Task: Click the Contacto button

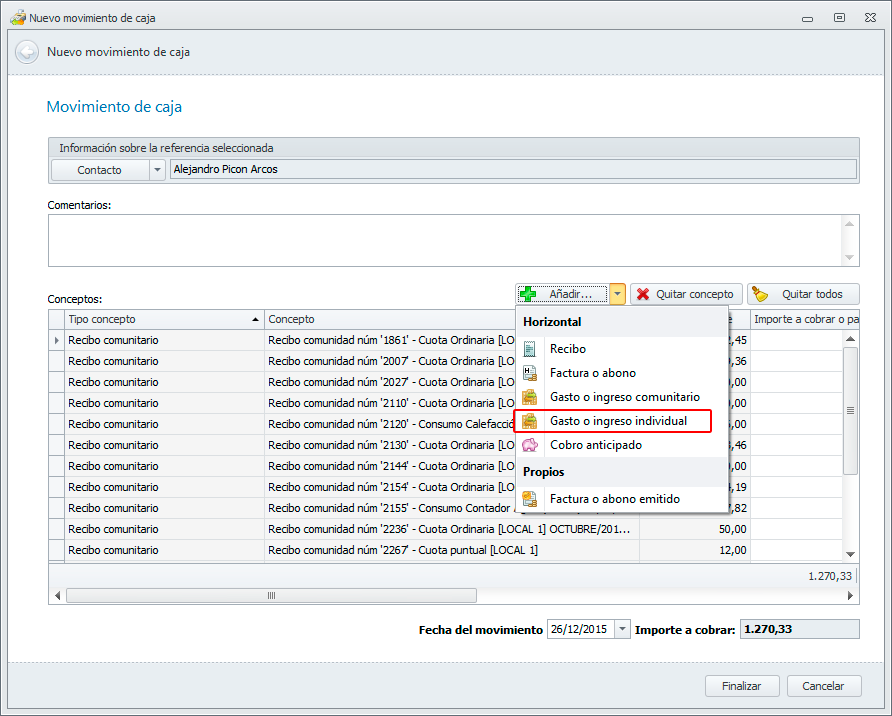Action: [x=100, y=169]
